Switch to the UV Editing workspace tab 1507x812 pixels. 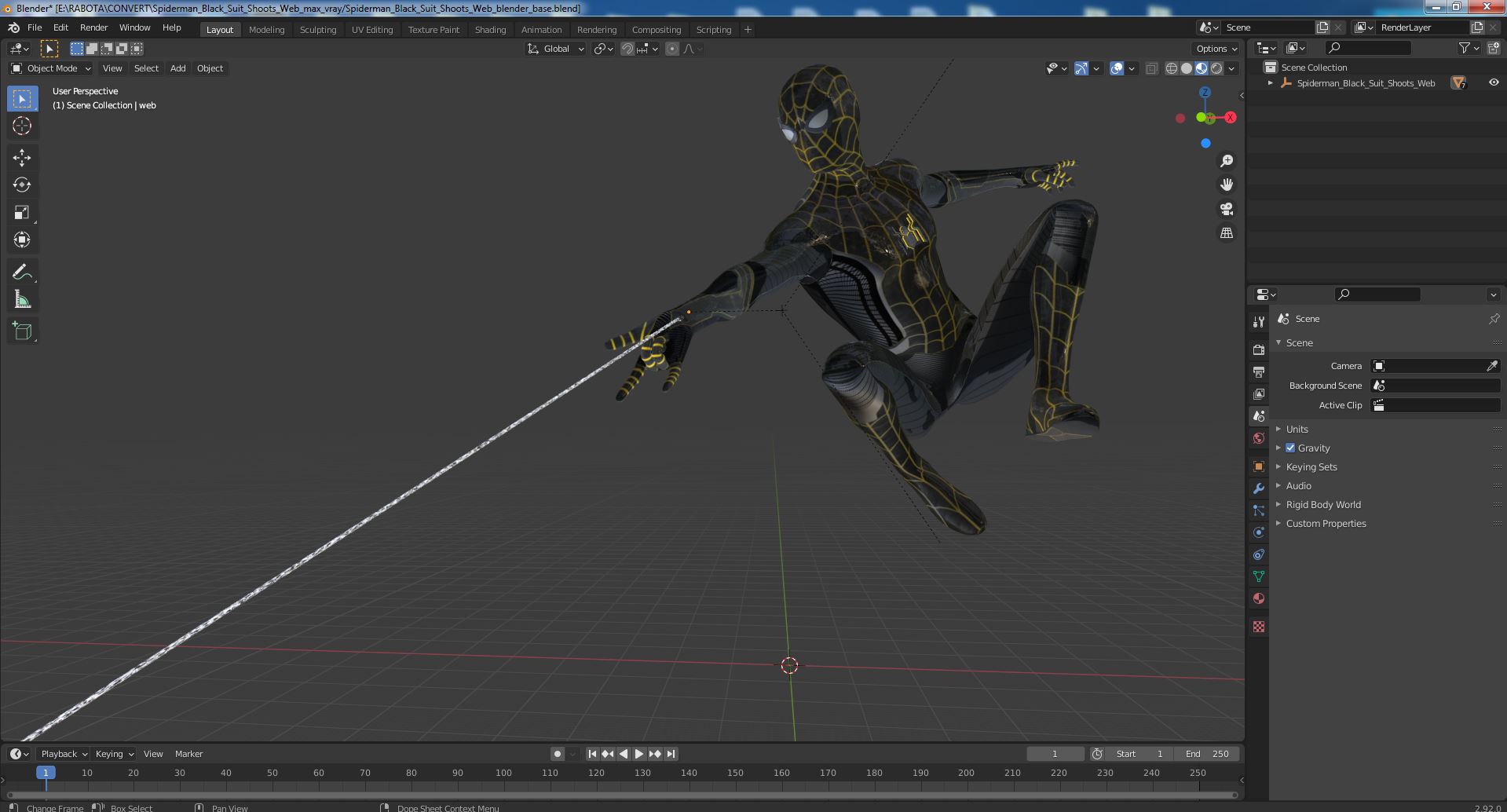372,30
